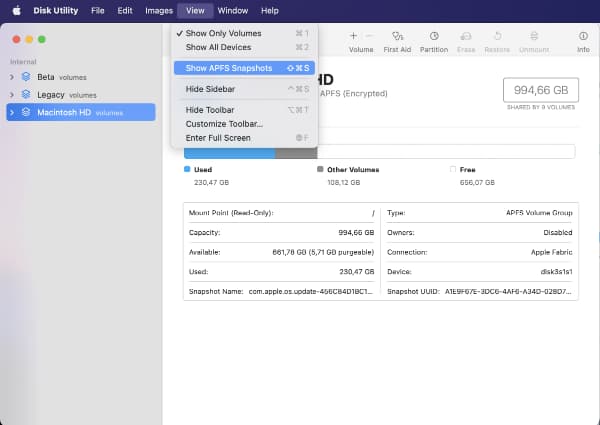
Task: Choose Hide Sidebar from View menu
Action: [244, 89]
